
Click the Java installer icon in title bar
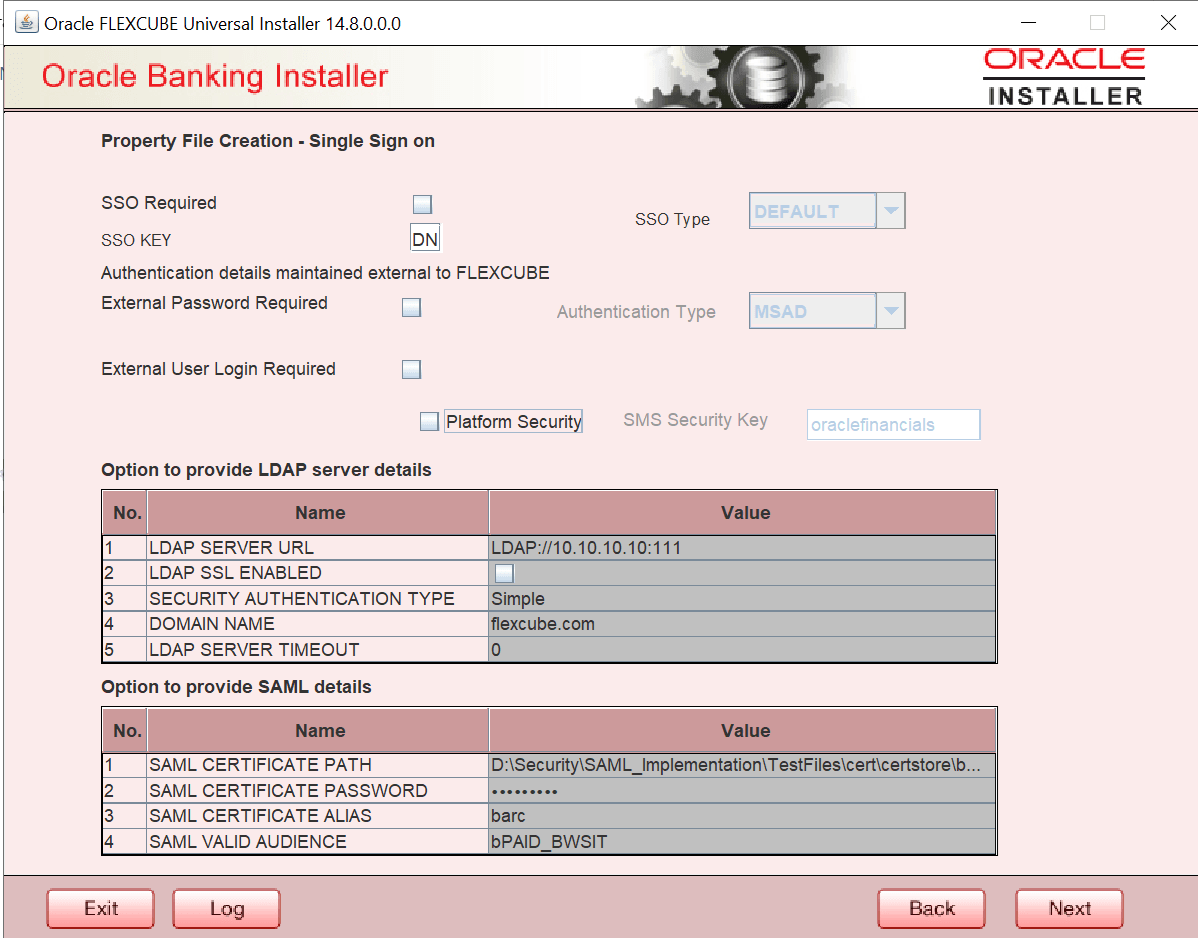(x=26, y=22)
